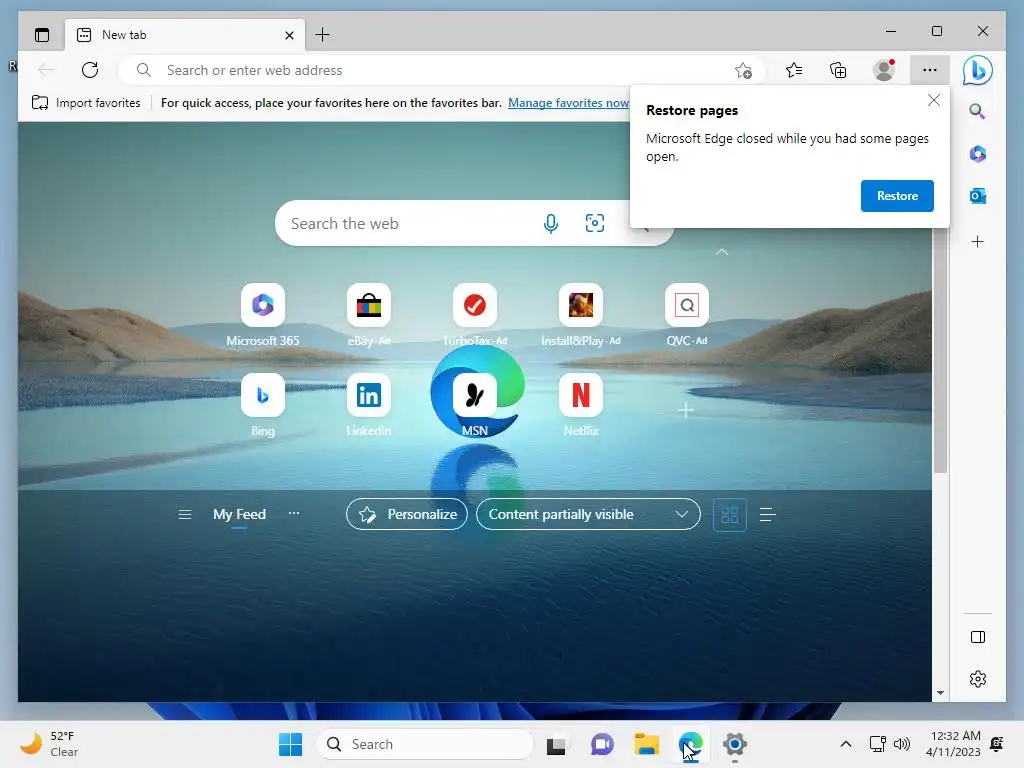The image size is (1024, 768).
Task: Open the Bing quick link tile
Action: 263,405
